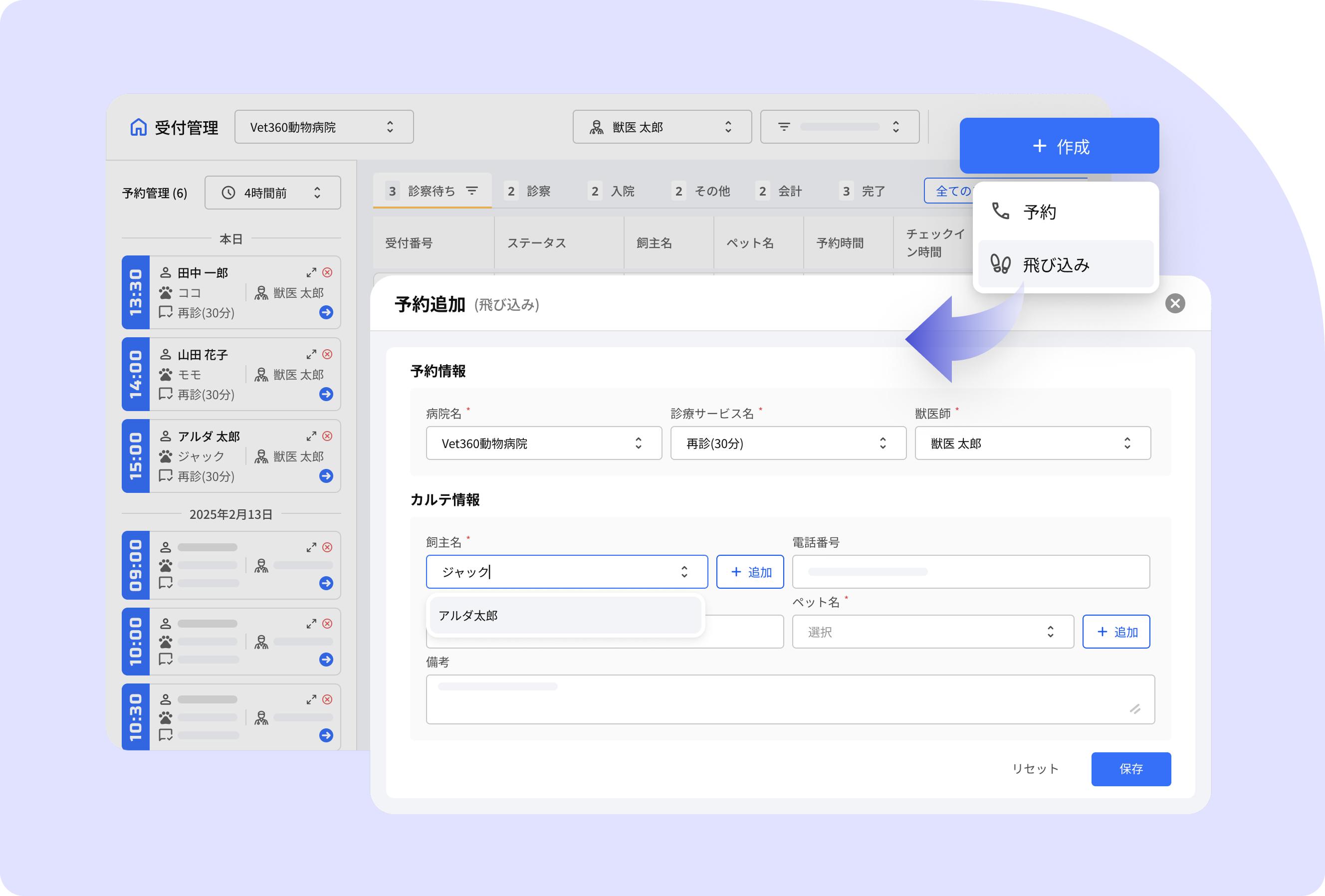Cancel the 09:00 appointment with red X

[327, 547]
